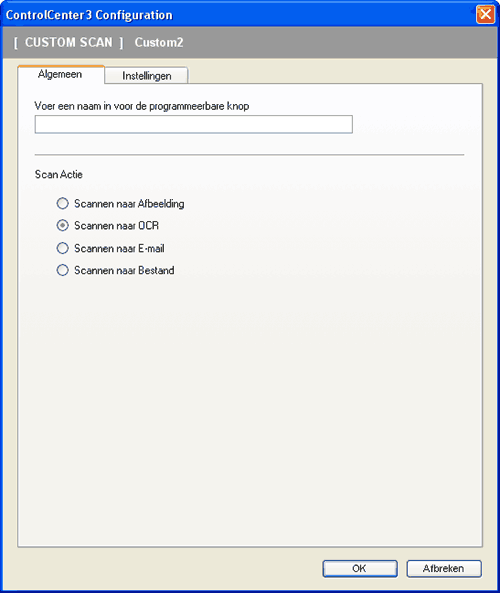Click the Scan Actie section label
The width and height of the screenshot is (500, 593).
click(59, 174)
